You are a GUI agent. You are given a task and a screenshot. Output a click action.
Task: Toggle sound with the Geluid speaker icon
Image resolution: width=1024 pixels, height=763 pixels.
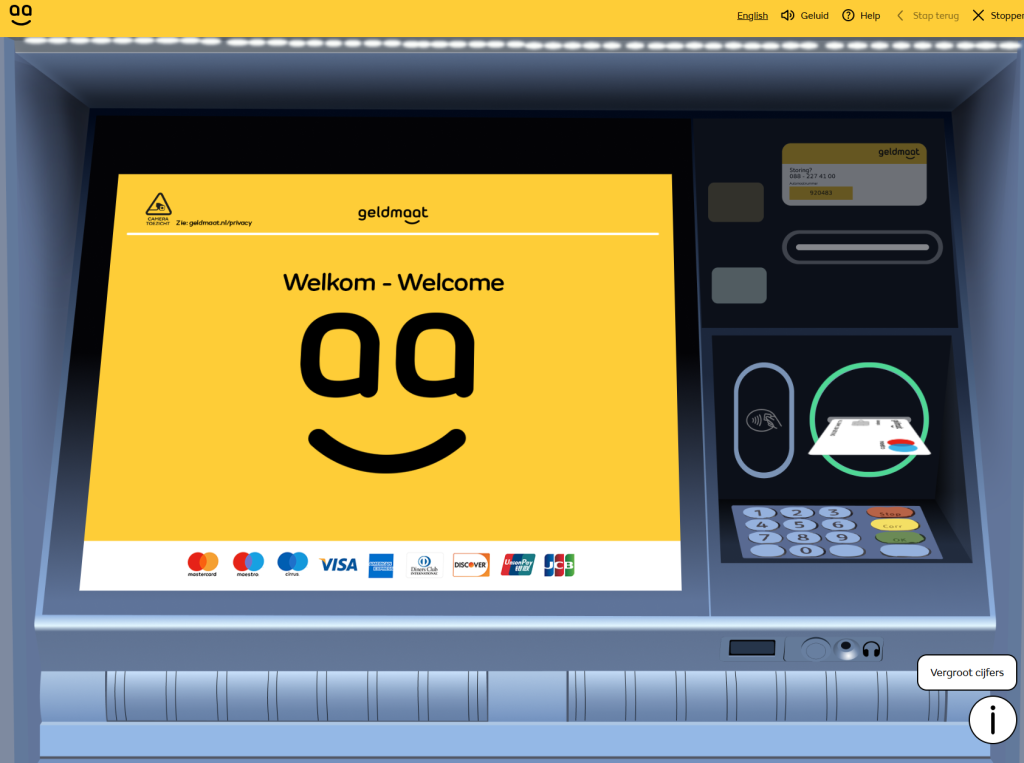click(788, 15)
